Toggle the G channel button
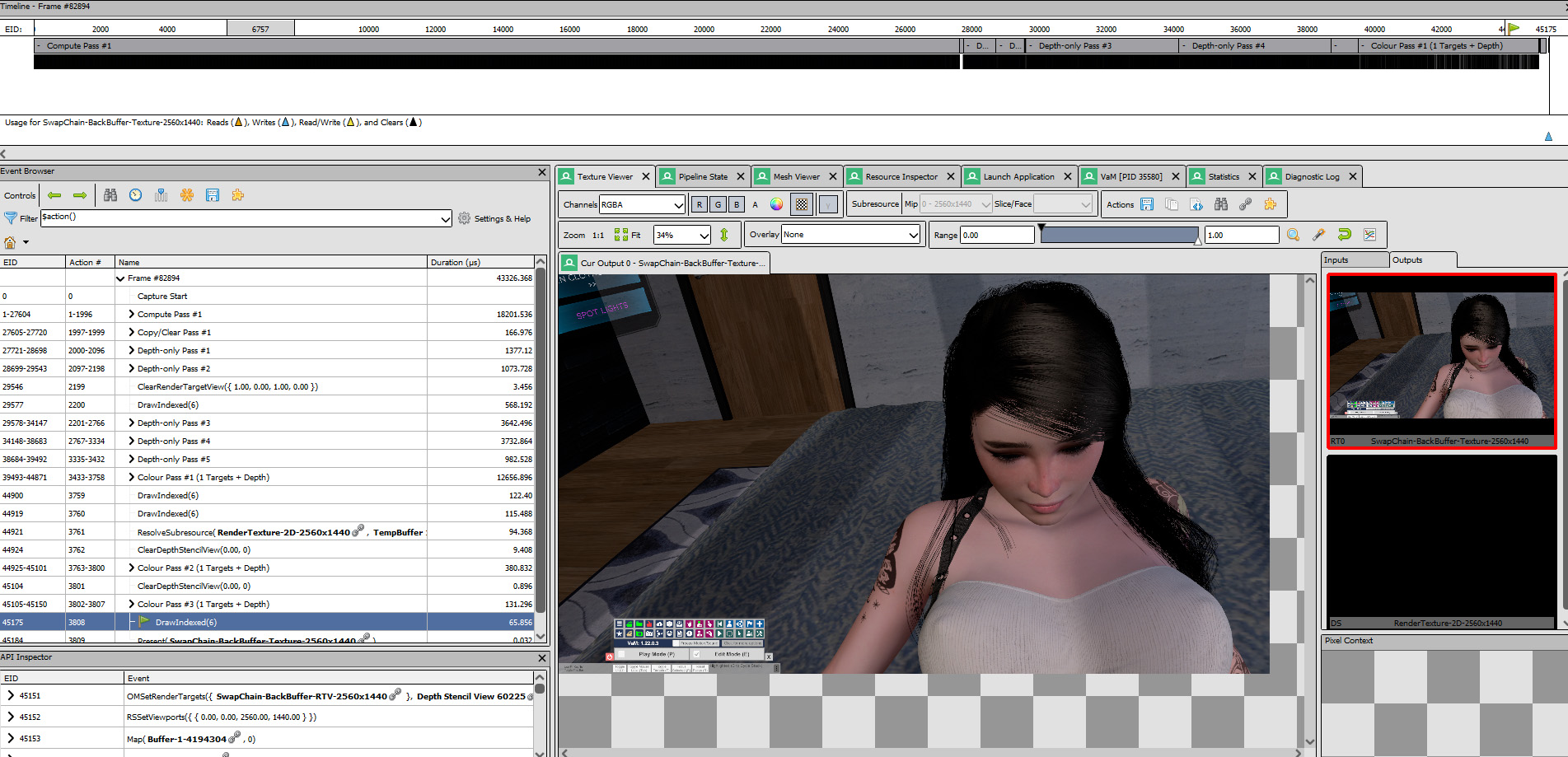Screen dimensions: 1568x757 (718, 204)
